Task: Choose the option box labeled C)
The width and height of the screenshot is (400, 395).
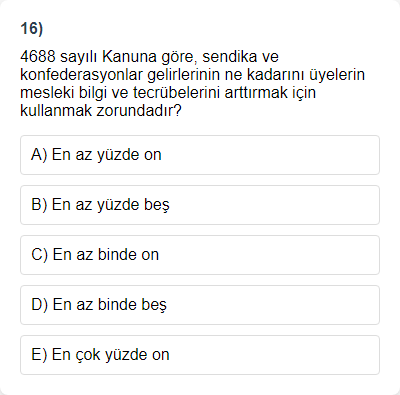Action: (x=200, y=255)
